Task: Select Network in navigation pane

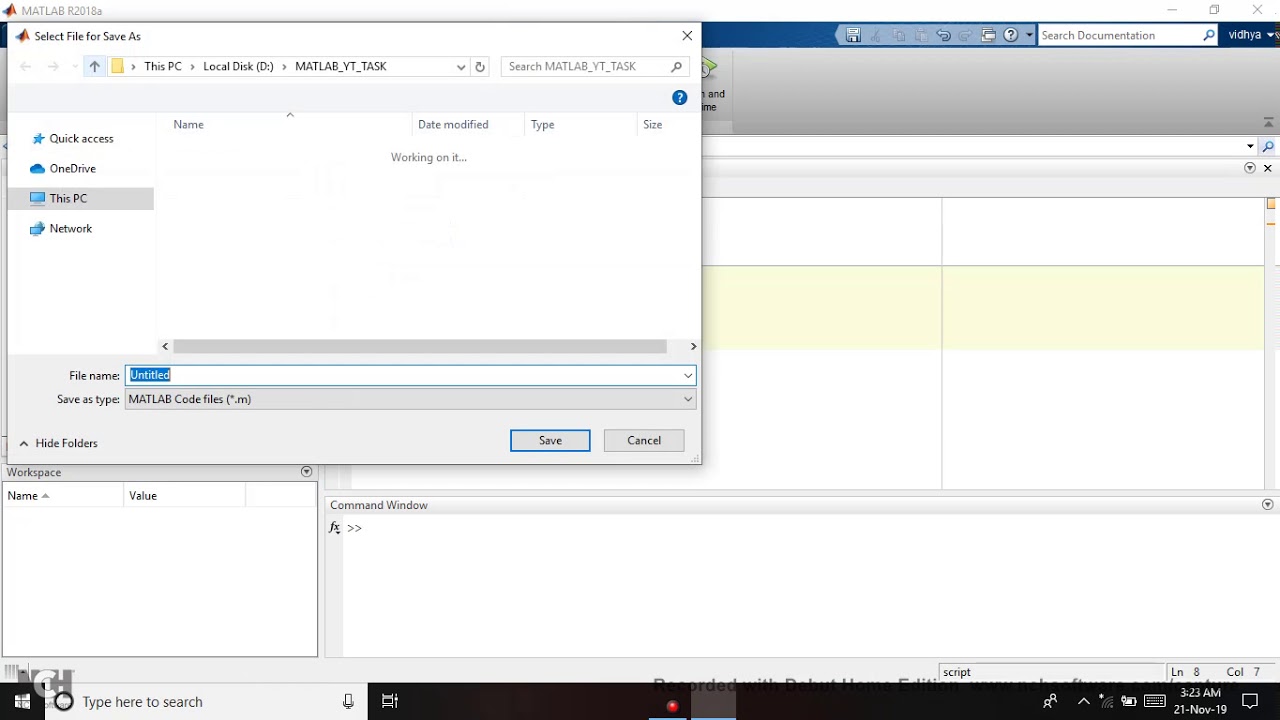Action: coord(61,229)
